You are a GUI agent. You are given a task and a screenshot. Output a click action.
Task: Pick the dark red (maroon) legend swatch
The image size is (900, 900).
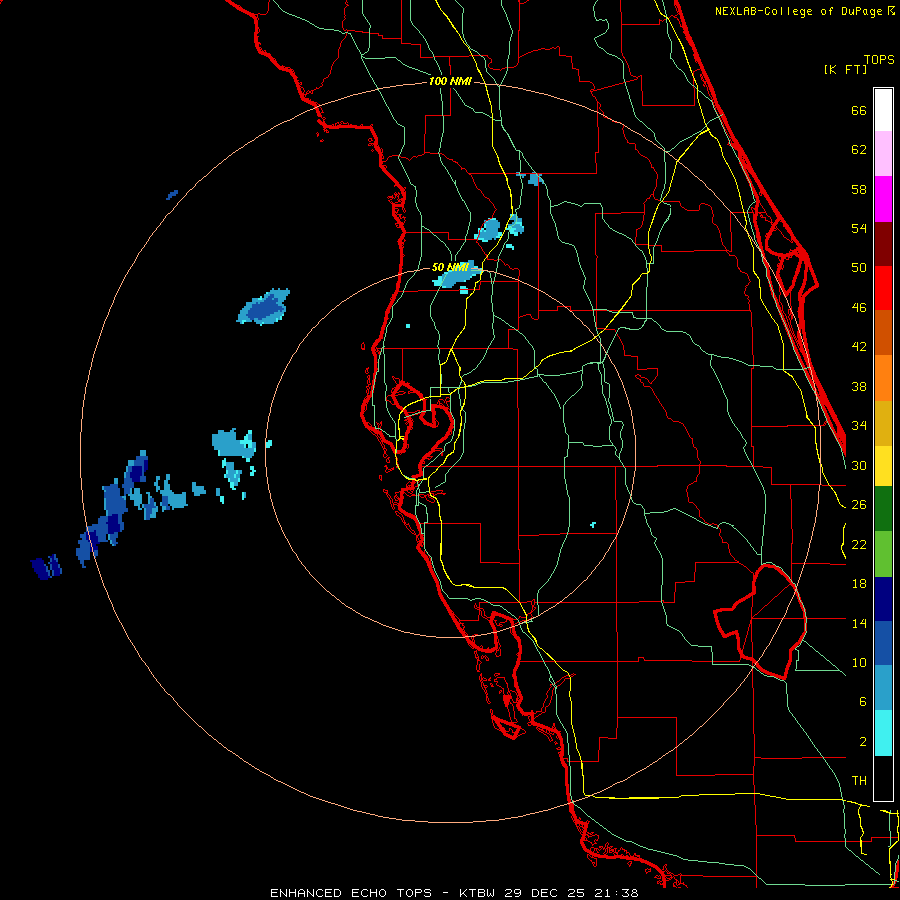[x=883, y=243]
